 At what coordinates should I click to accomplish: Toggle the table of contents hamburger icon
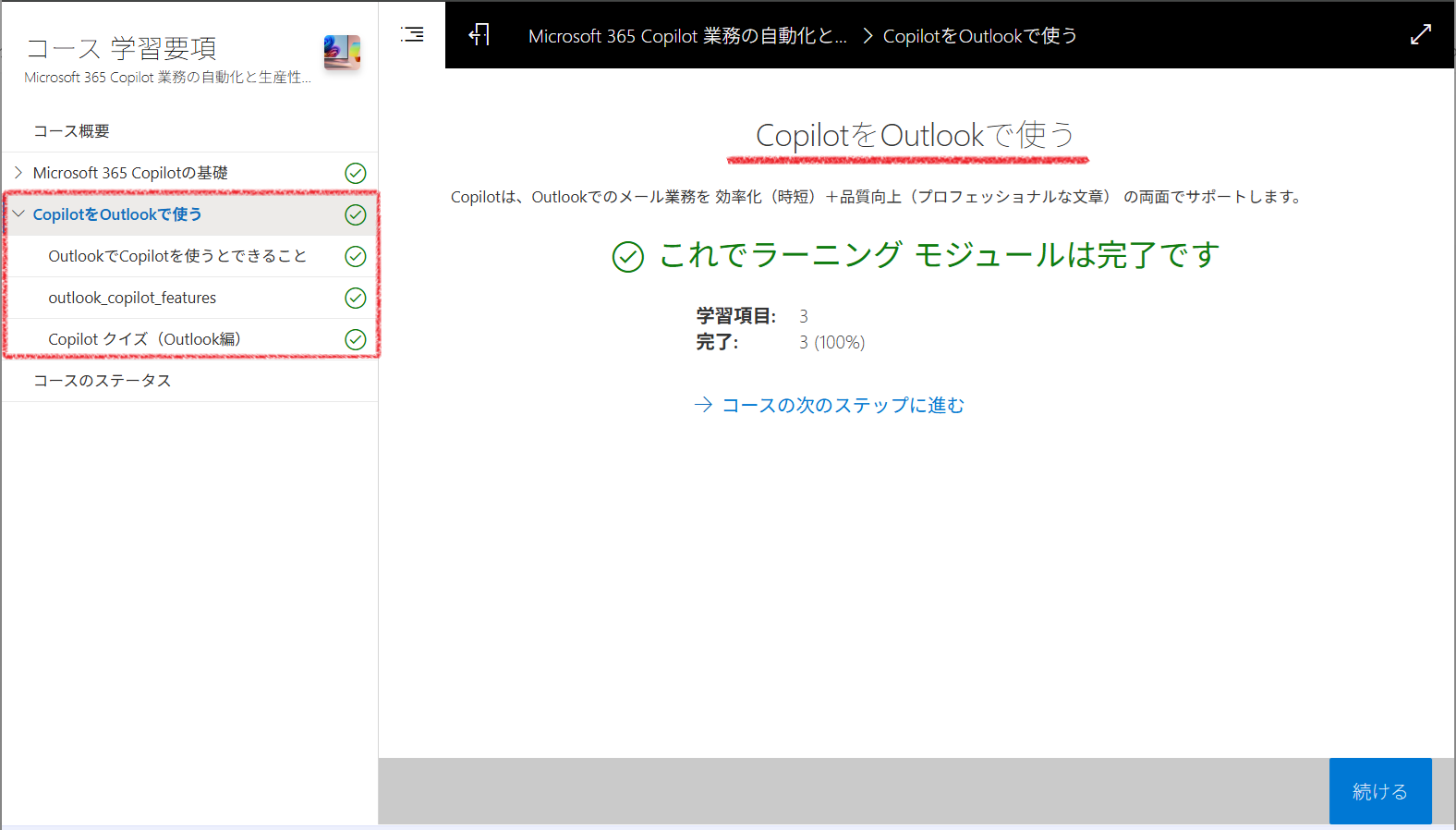coord(412,34)
